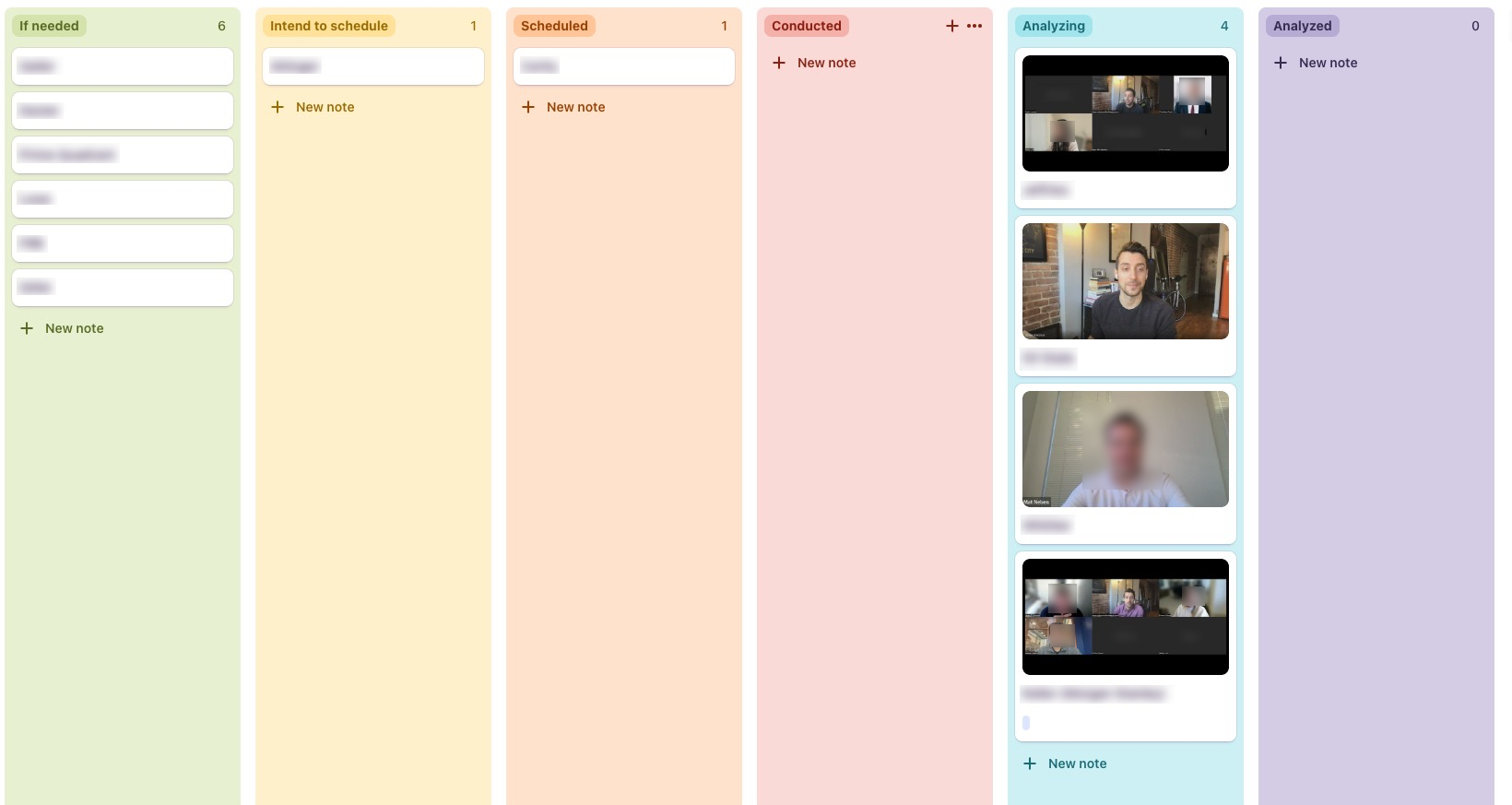Screen dimensions: 1512x805
Task: Open the only card in Intend to schedule
Action: point(373,66)
